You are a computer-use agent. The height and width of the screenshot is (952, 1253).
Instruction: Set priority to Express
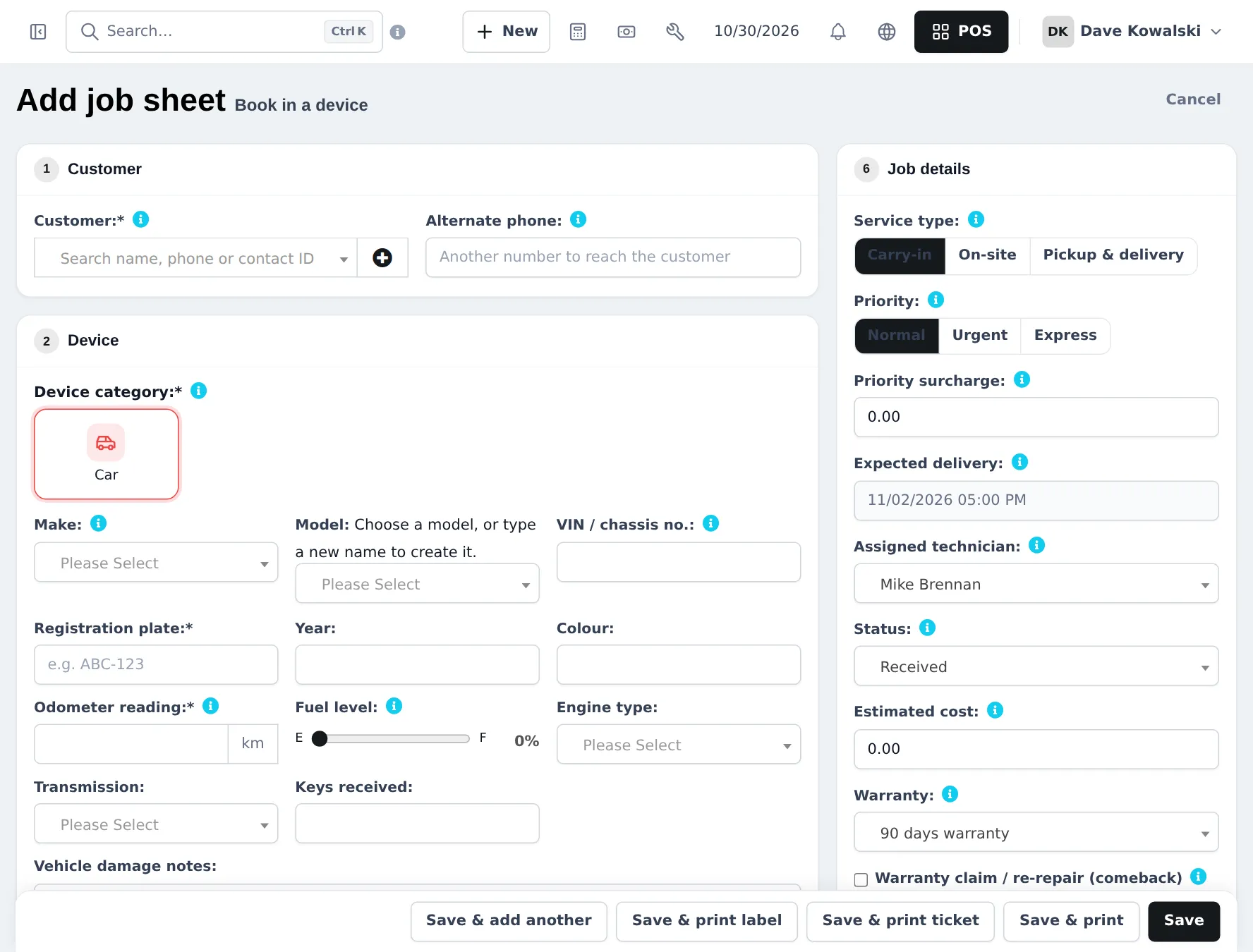[x=1065, y=336]
